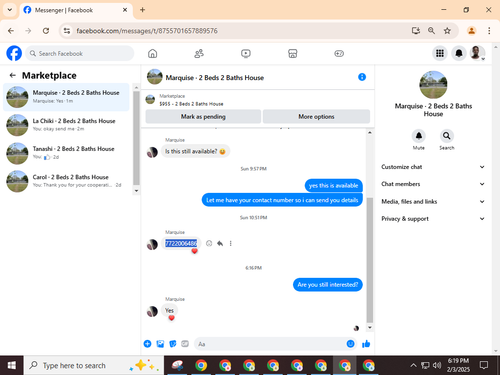Choose a GIF in composer
This screenshot has height=375, width=500.
(185, 344)
